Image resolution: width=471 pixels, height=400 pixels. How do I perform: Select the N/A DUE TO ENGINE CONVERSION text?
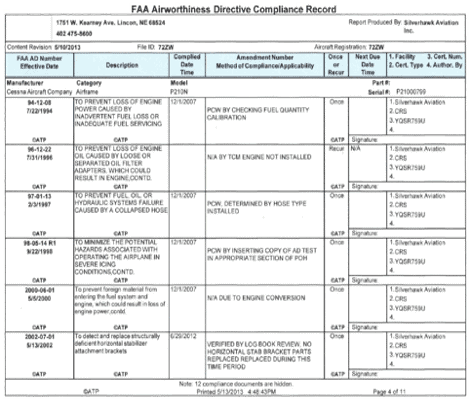tap(256, 298)
